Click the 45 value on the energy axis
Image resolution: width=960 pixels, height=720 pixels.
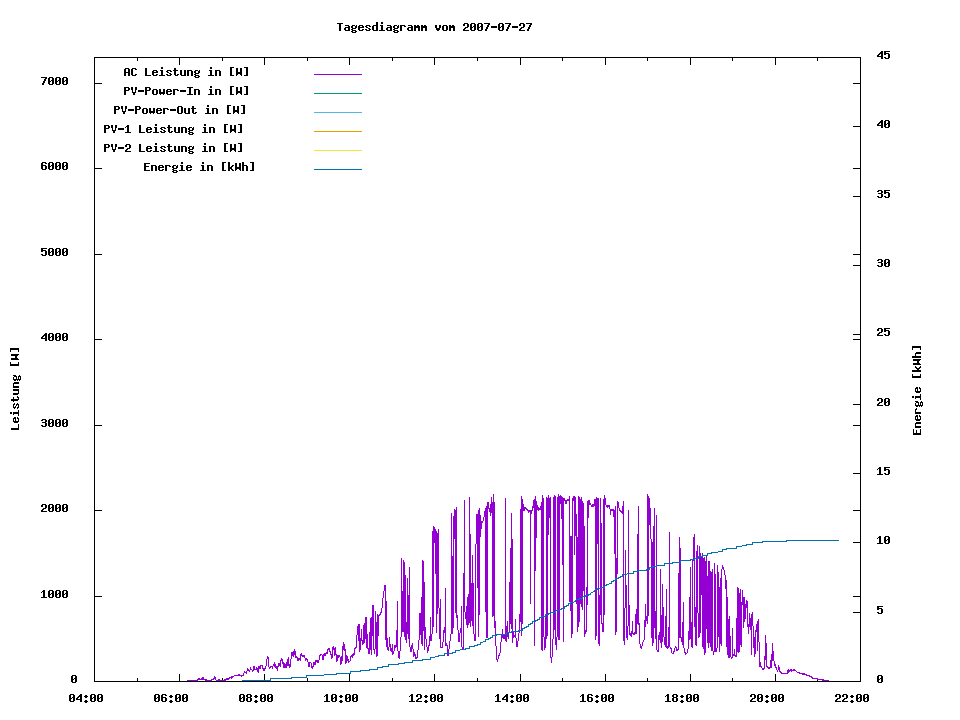pos(883,55)
